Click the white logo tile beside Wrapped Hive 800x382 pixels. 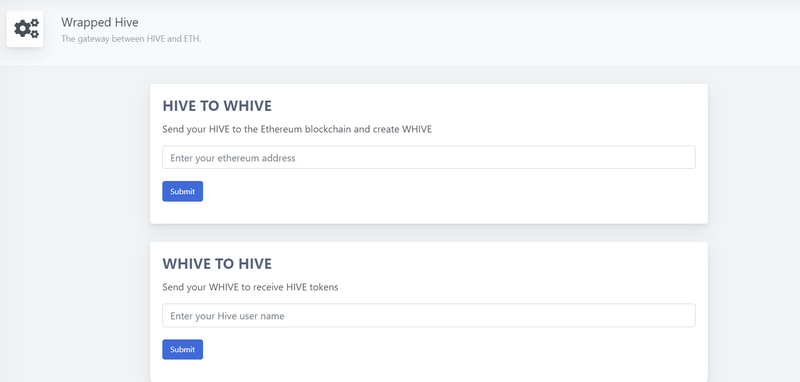click(24, 29)
